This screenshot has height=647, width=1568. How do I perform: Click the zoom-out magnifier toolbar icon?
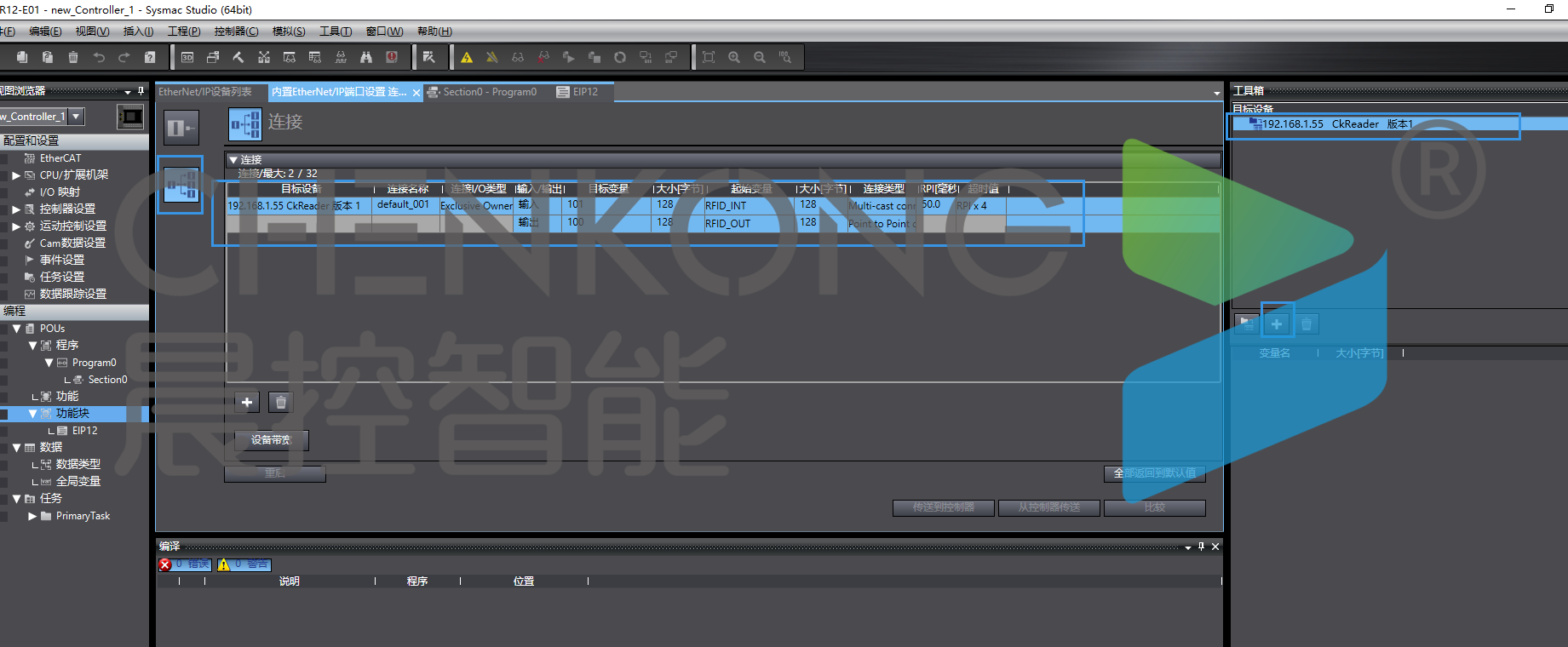click(x=760, y=57)
